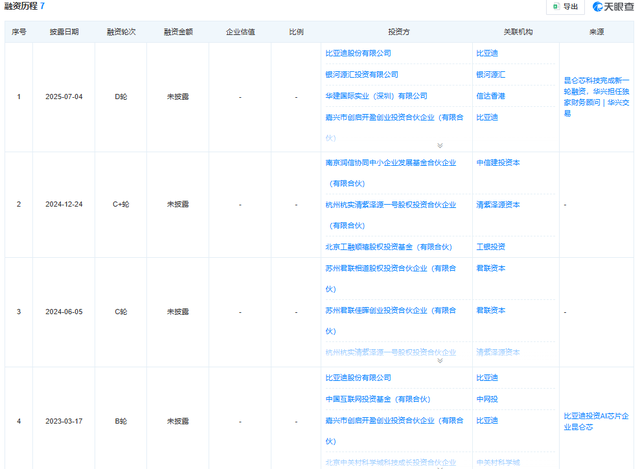The width and height of the screenshot is (640, 469).
Task: Click the 融资历程 section title
Action: coord(20,7)
